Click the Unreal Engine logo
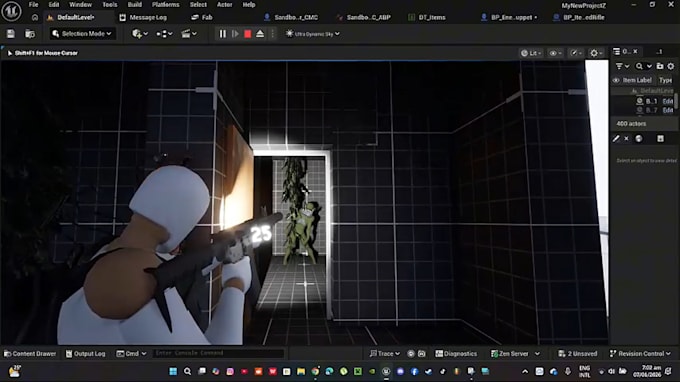Screen dimensions: 680x382 pyautogui.click(x=11, y=11)
